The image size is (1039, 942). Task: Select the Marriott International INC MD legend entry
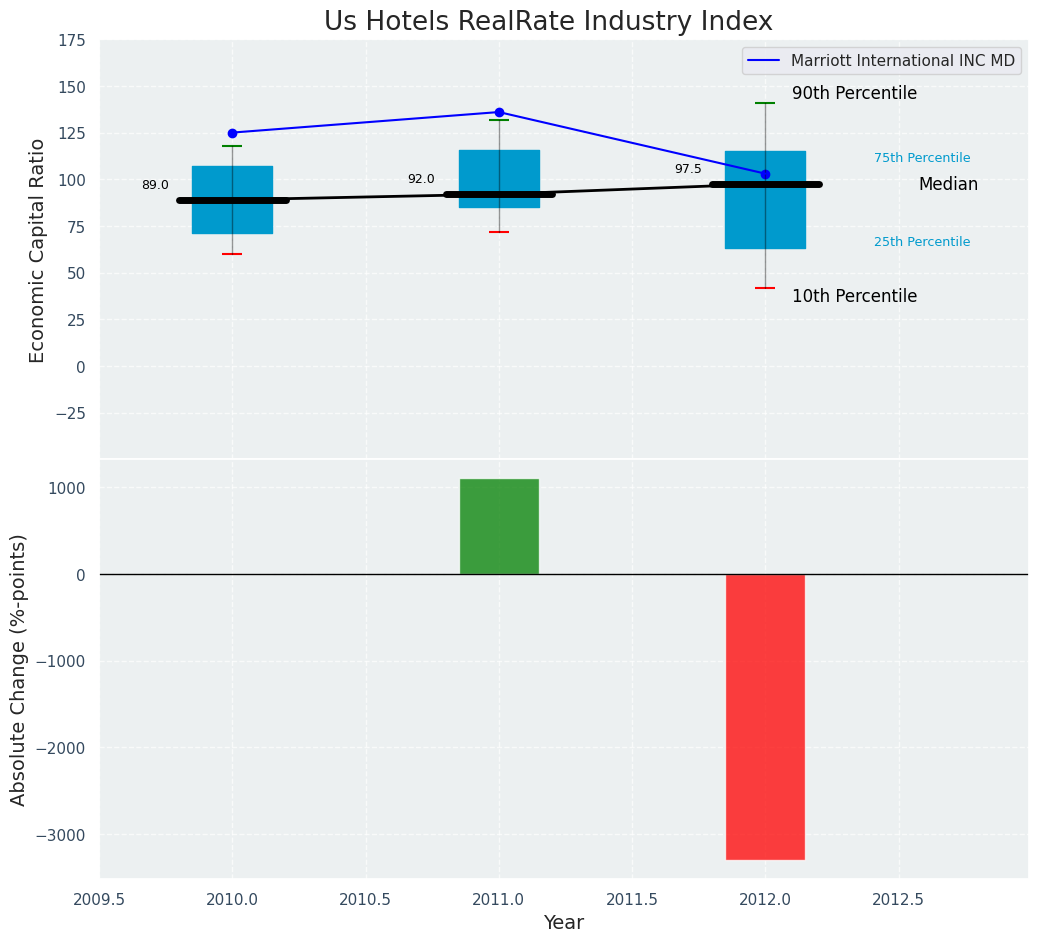point(880,61)
